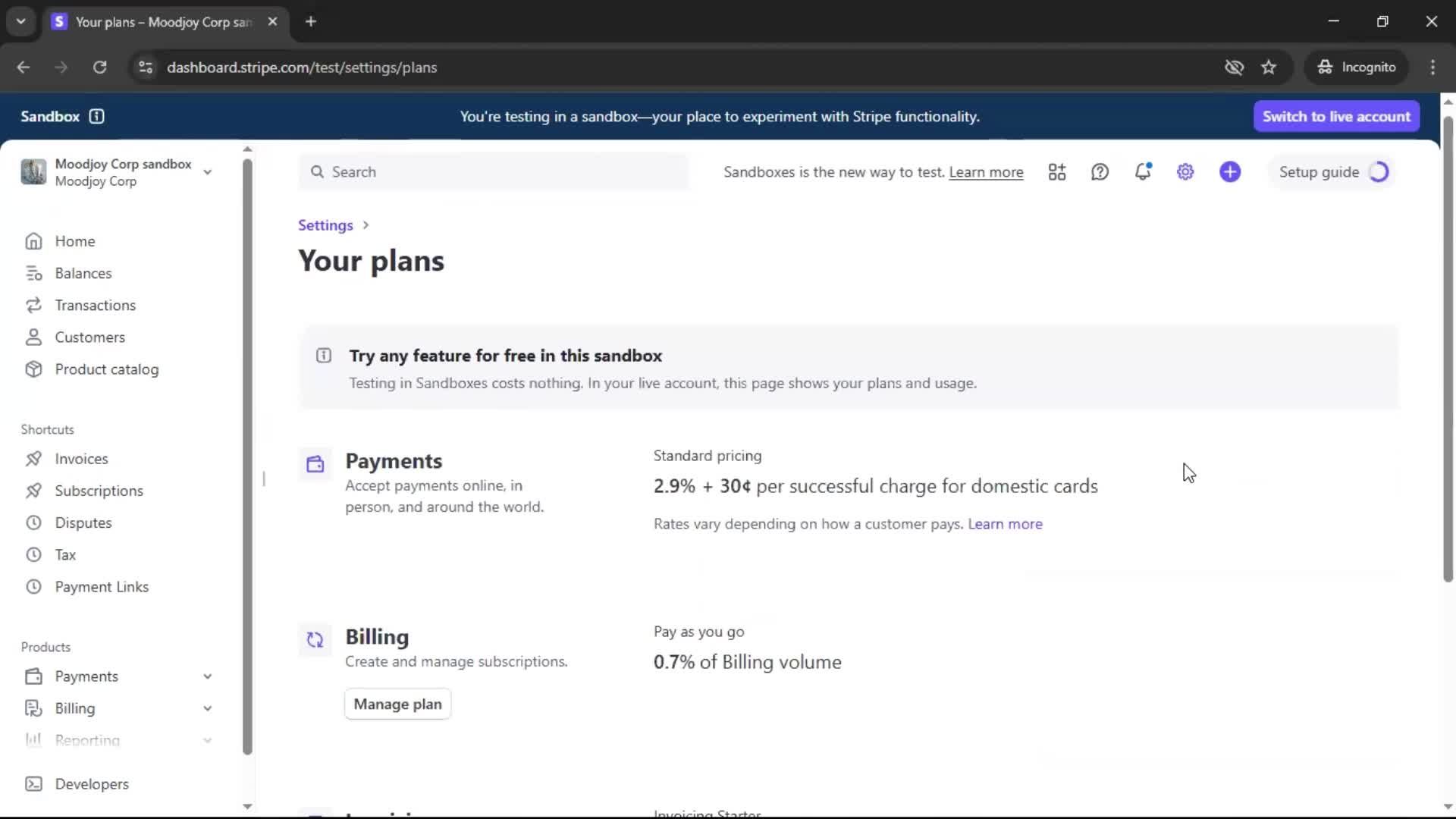Click the Manage plan button
This screenshot has height=819, width=1456.
[x=397, y=704]
